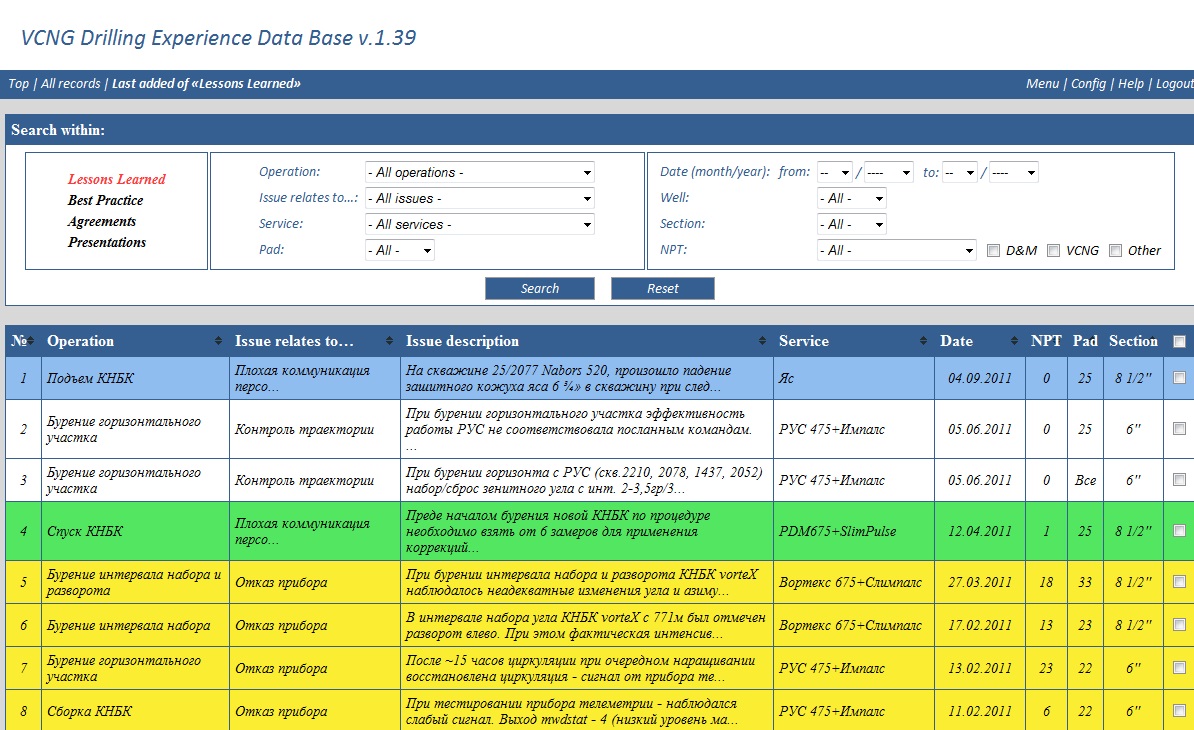Screen dimensions: 1194x730
Task: Click Logout in the top bar
Action: pos(1174,84)
